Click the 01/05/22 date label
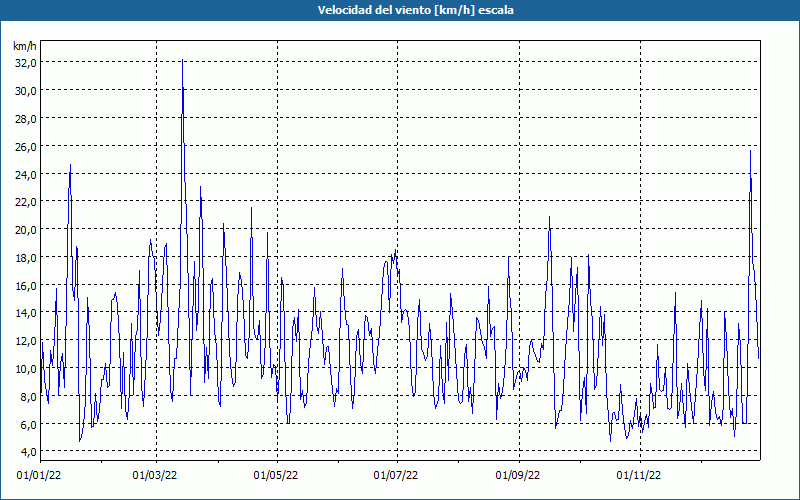This screenshot has height=500, width=800. tap(276, 476)
